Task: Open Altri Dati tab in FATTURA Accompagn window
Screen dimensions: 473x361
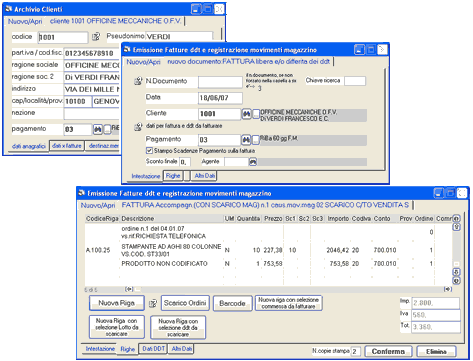Action: coord(182,348)
